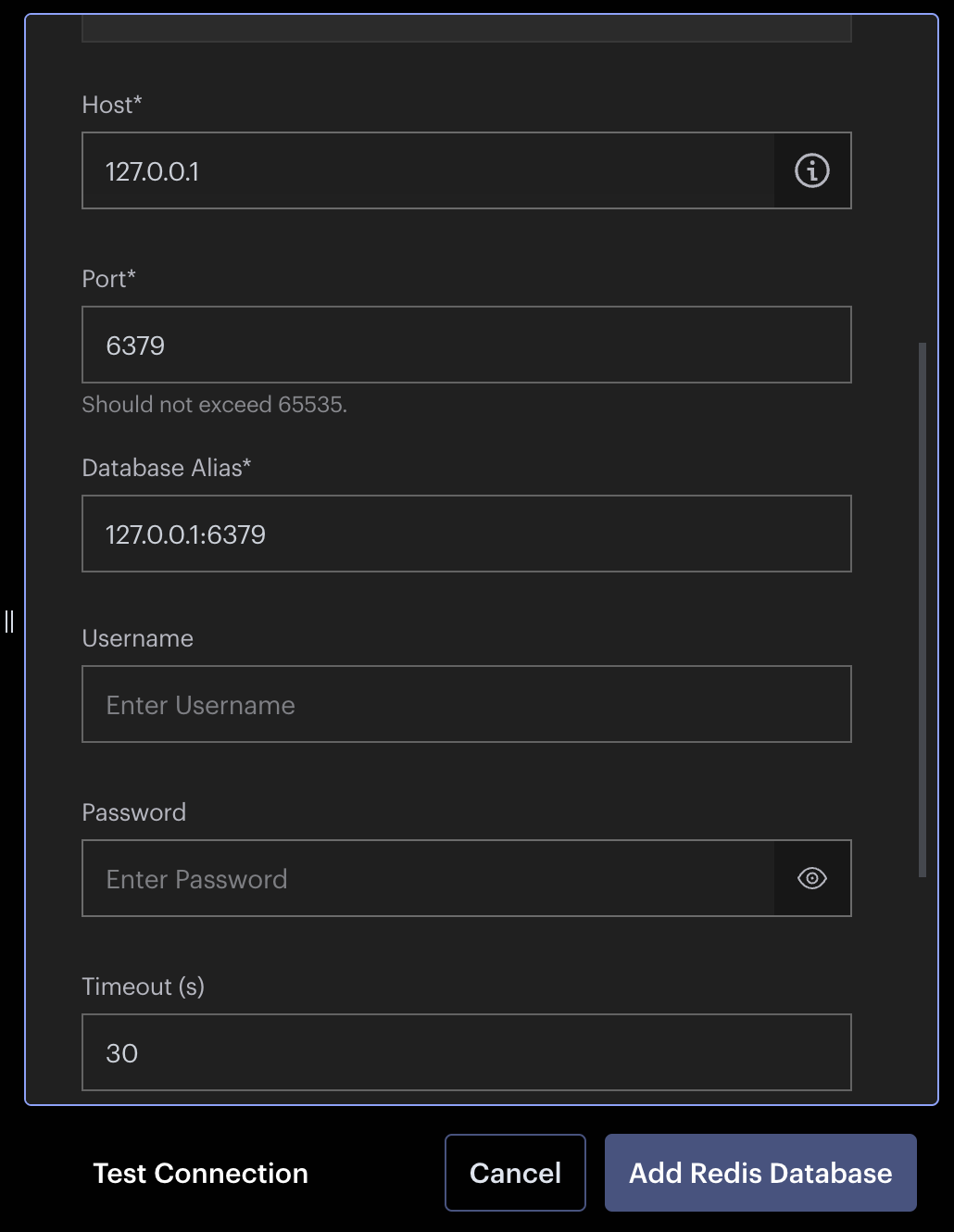Click the Timeout (s) label

click(x=144, y=987)
